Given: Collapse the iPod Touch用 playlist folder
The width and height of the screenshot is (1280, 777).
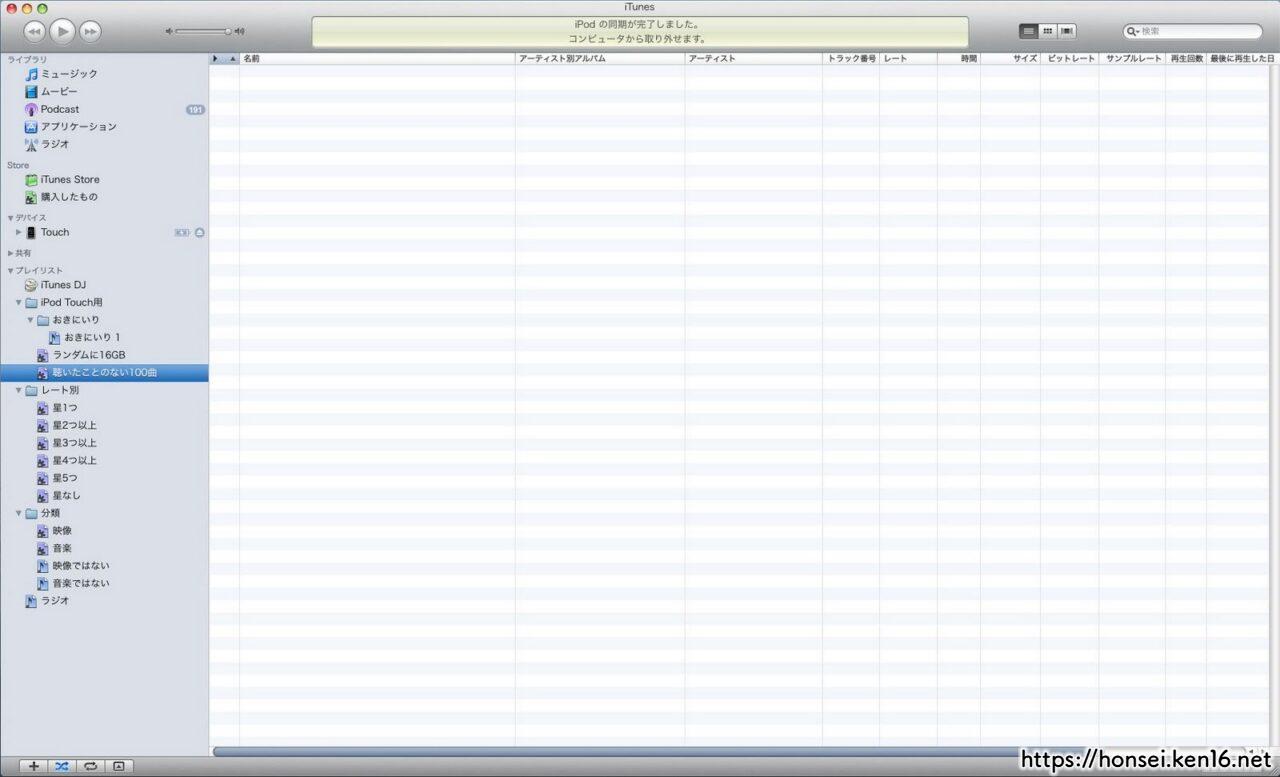Looking at the screenshot, I should [x=18, y=303].
